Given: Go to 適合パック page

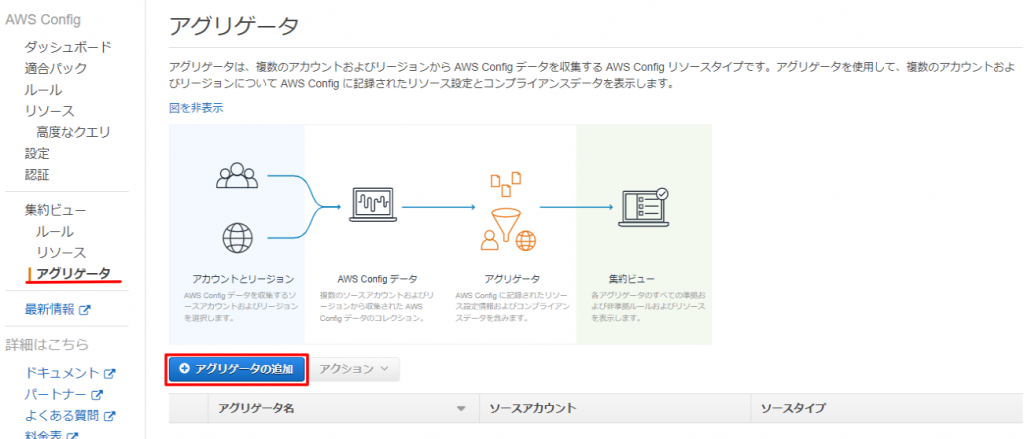Looking at the screenshot, I should point(56,69).
